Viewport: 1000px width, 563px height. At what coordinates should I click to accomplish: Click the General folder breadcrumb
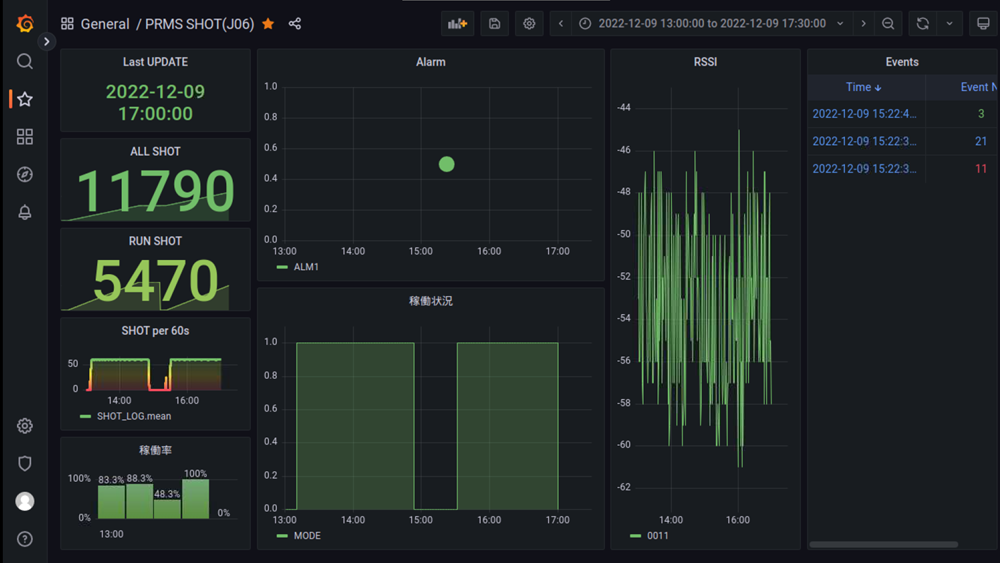[104, 24]
